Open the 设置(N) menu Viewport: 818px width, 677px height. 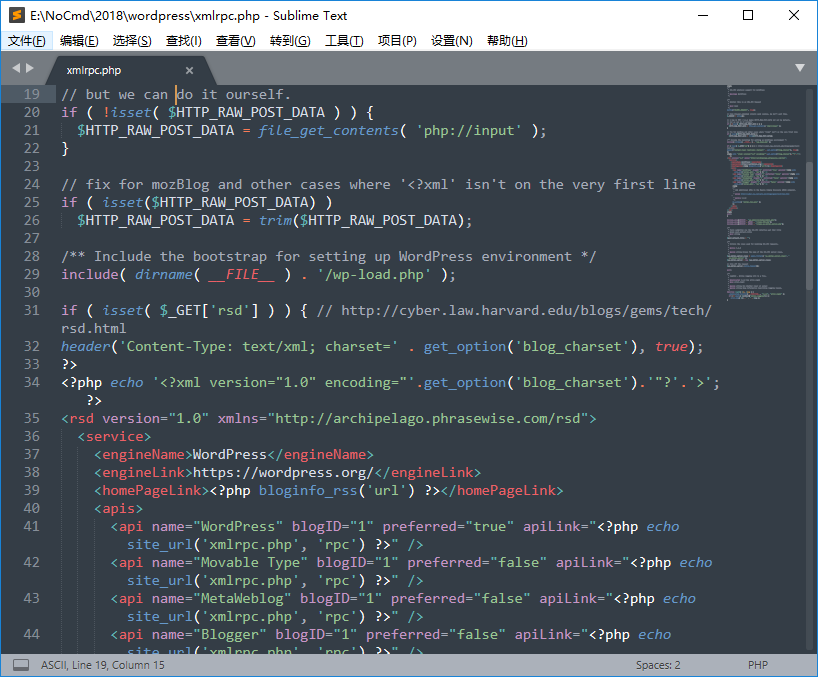tap(451, 41)
